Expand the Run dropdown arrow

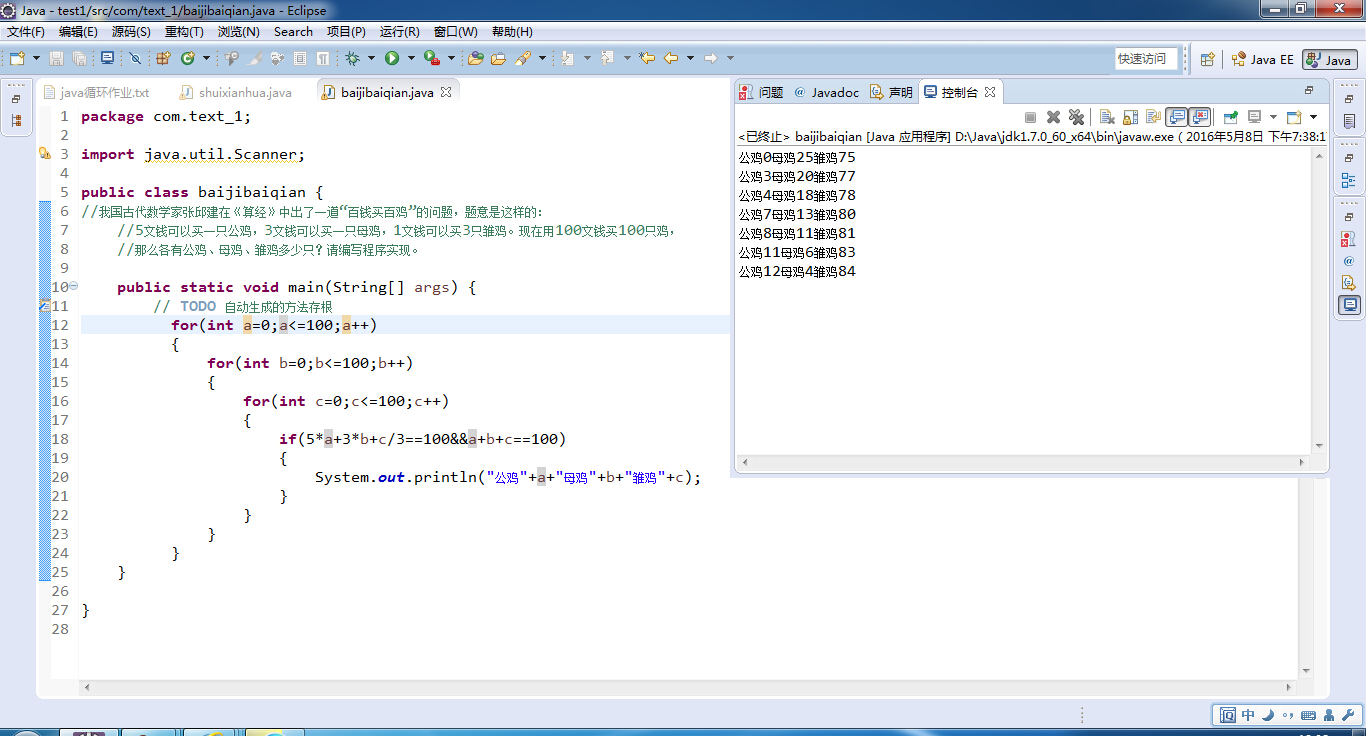coord(411,58)
